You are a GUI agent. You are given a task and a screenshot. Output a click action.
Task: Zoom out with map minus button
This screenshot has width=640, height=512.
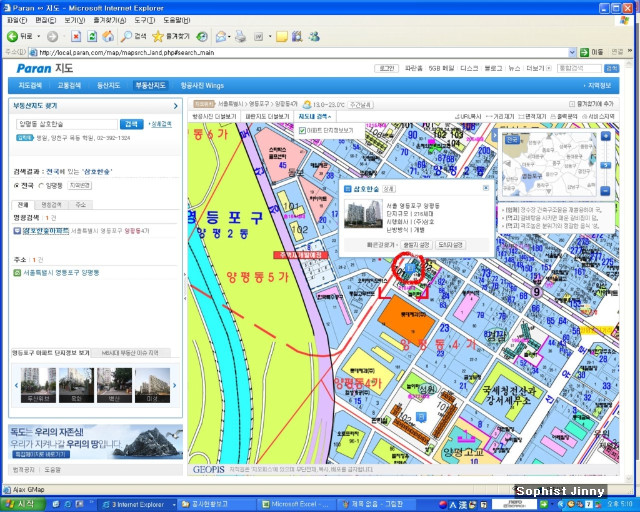coord(606,191)
